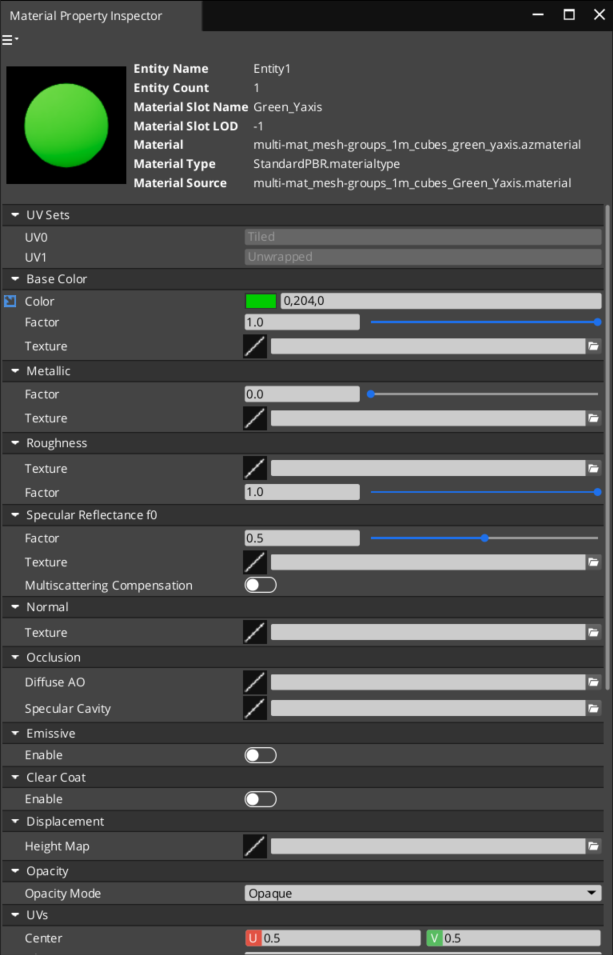
Task: Open the Roughness texture file browser icon
Action: tap(593, 468)
